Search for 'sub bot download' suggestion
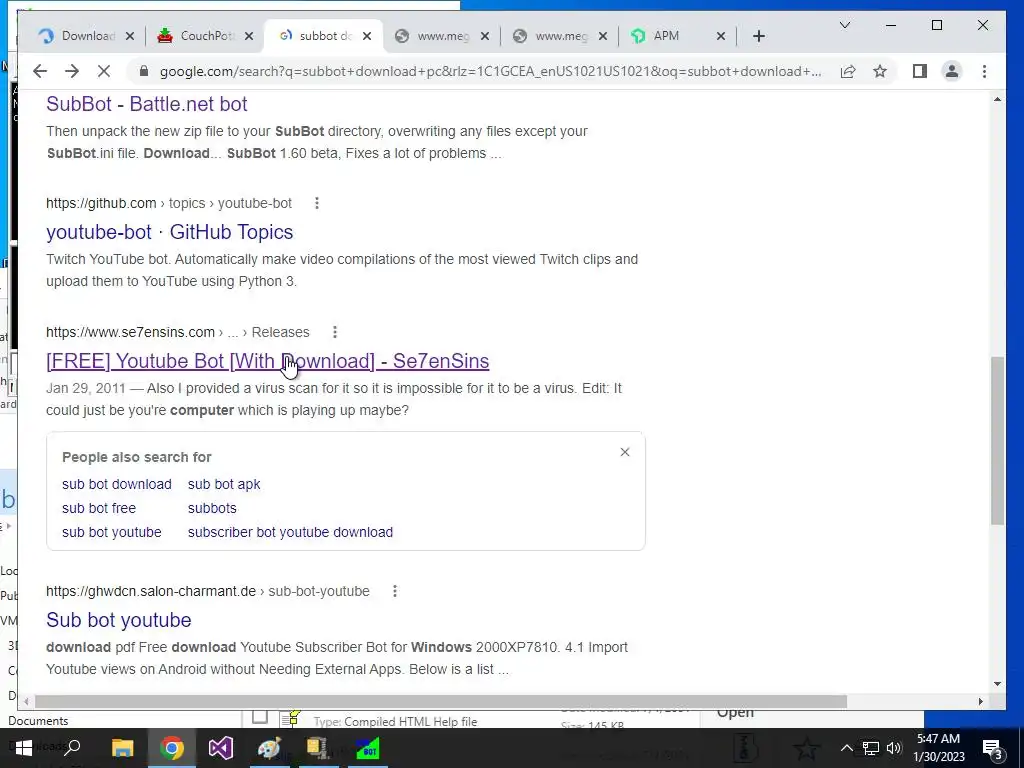Viewport: 1024px width, 768px height. click(x=117, y=484)
